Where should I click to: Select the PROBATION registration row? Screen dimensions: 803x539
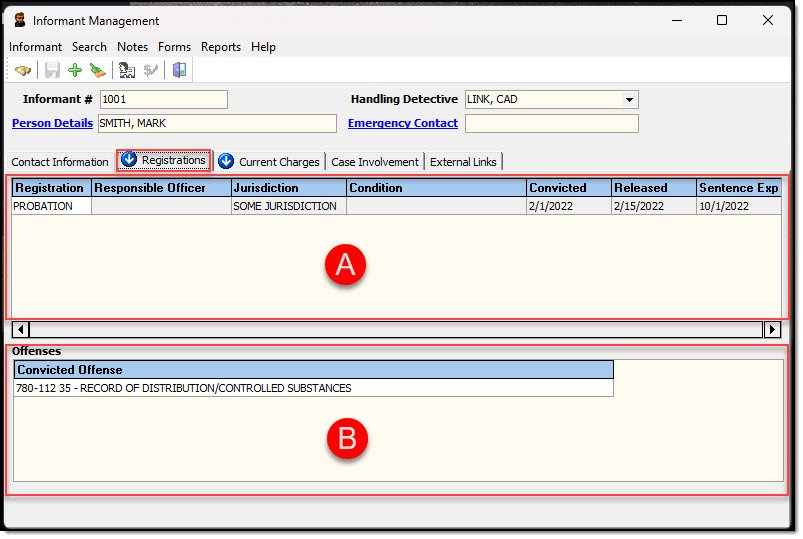[x=50, y=206]
